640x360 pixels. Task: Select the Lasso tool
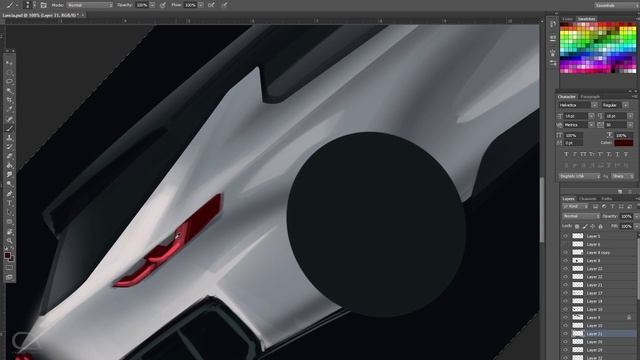9,82
